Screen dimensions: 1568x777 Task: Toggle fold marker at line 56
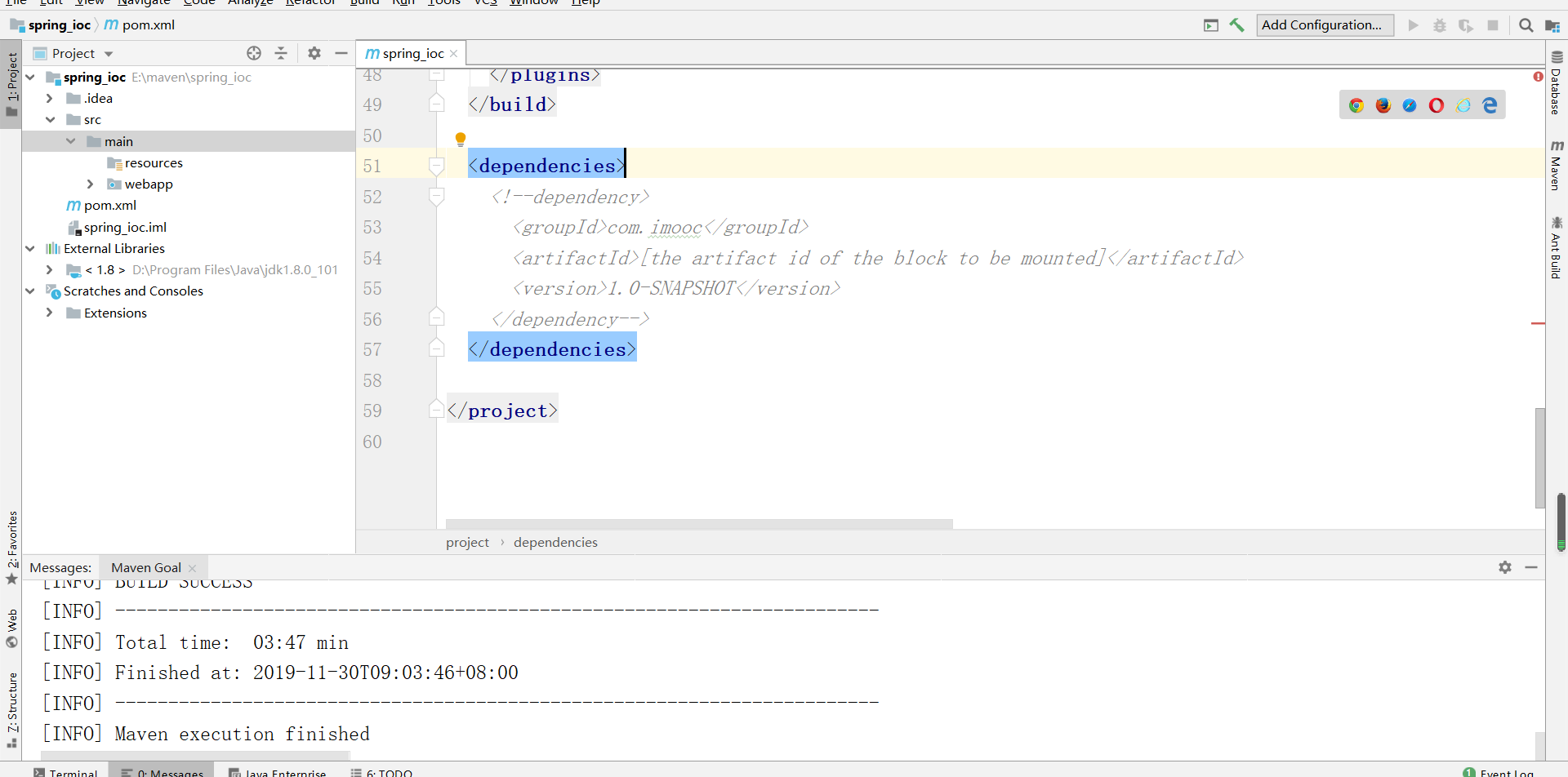point(437,317)
